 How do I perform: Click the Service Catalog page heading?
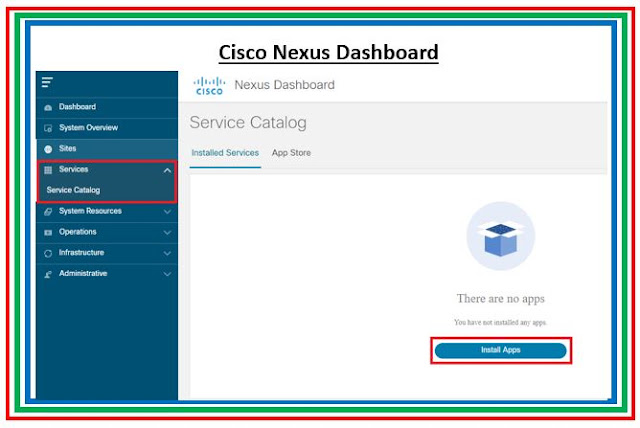248,122
